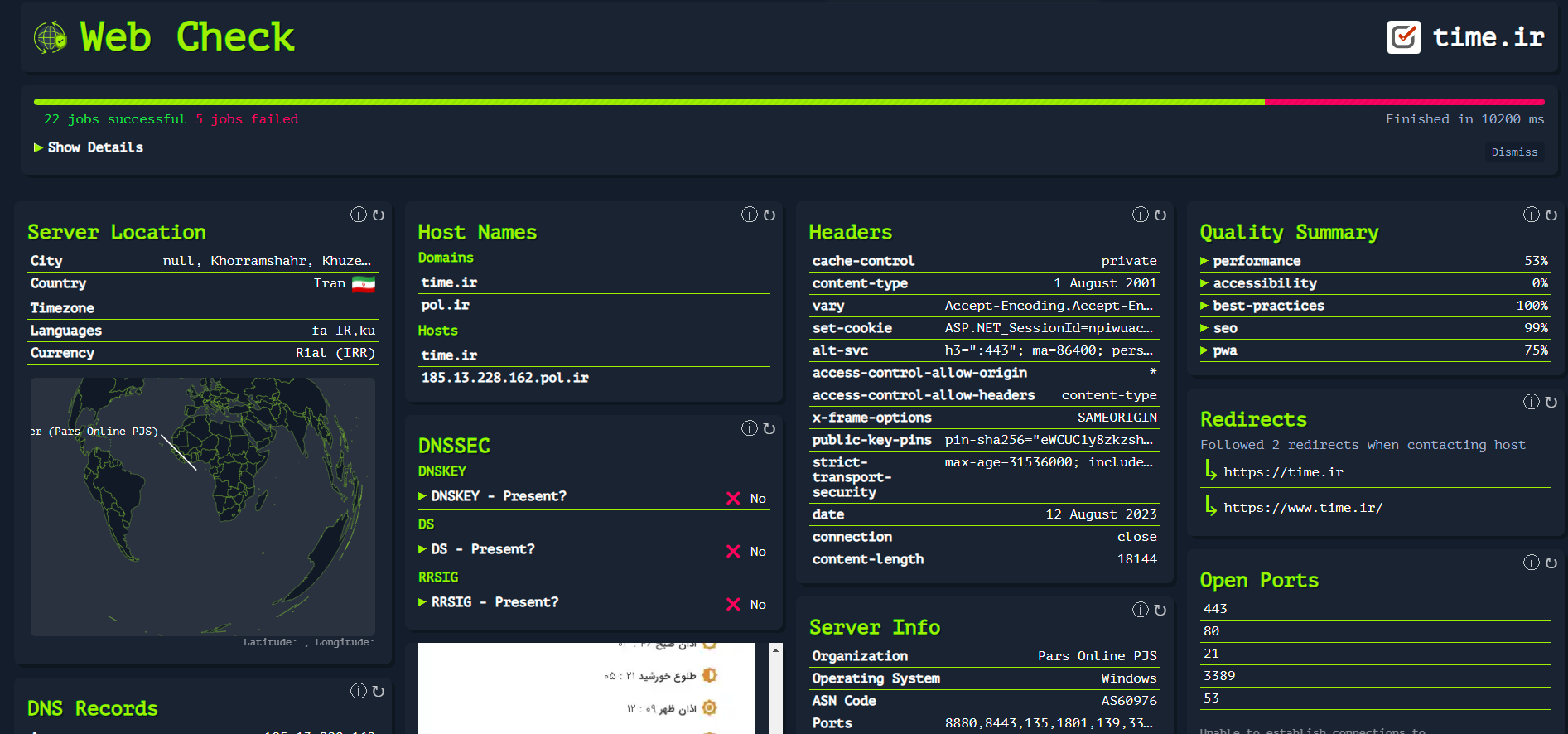Expand RRSIG - Present? row

(594, 603)
